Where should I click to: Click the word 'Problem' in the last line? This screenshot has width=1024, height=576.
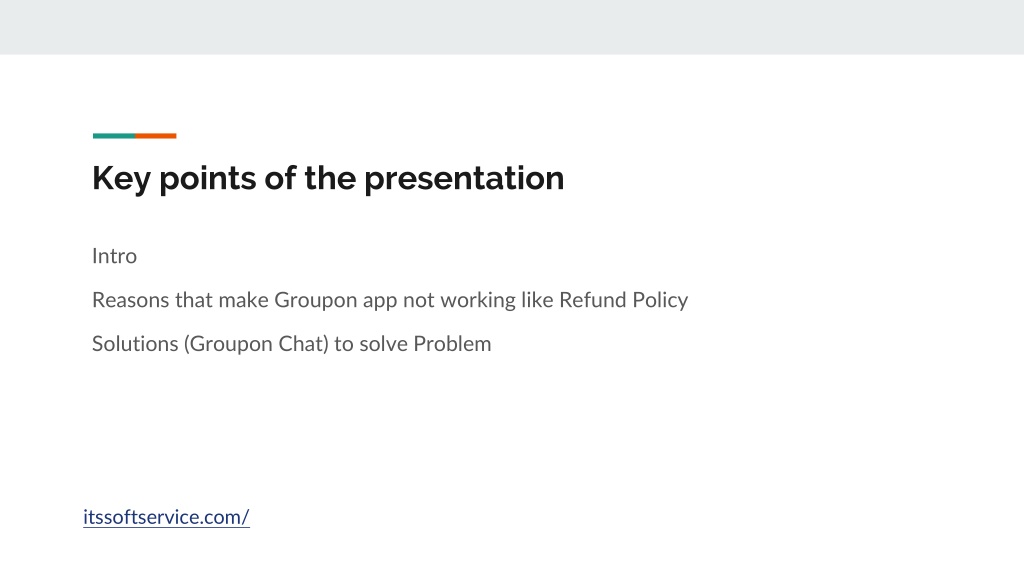point(452,344)
